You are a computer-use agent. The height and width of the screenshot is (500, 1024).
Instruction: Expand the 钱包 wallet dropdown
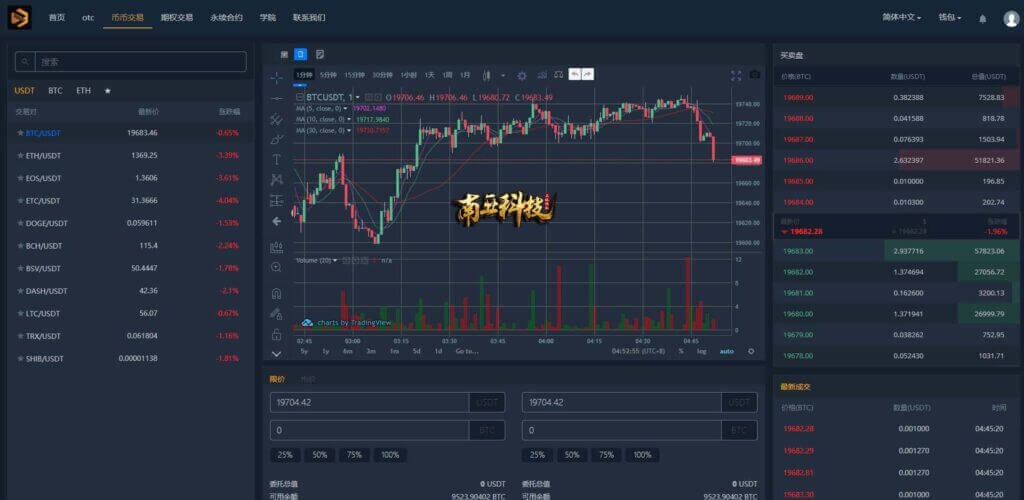point(950,18)
